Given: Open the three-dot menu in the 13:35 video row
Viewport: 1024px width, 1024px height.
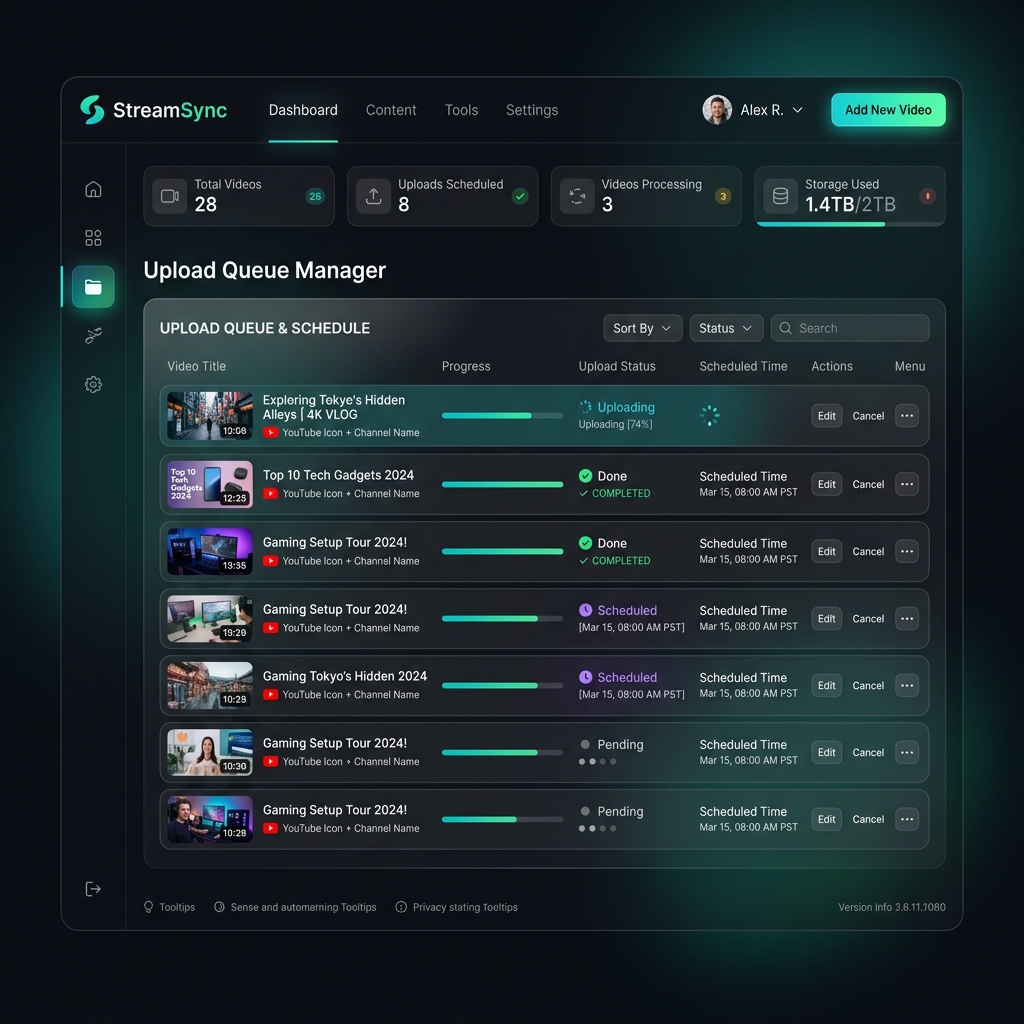Looking at the screenshot, I should [x=907, y=551].
